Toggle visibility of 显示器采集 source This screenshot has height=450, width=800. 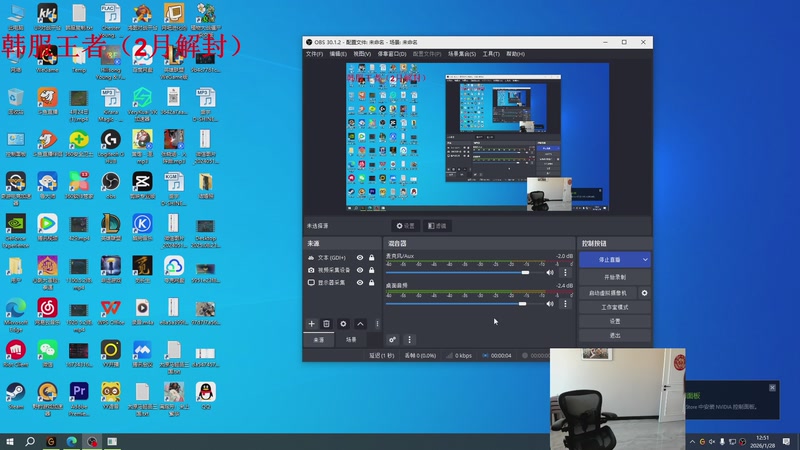pyautogui.click(x=360, y=282)
